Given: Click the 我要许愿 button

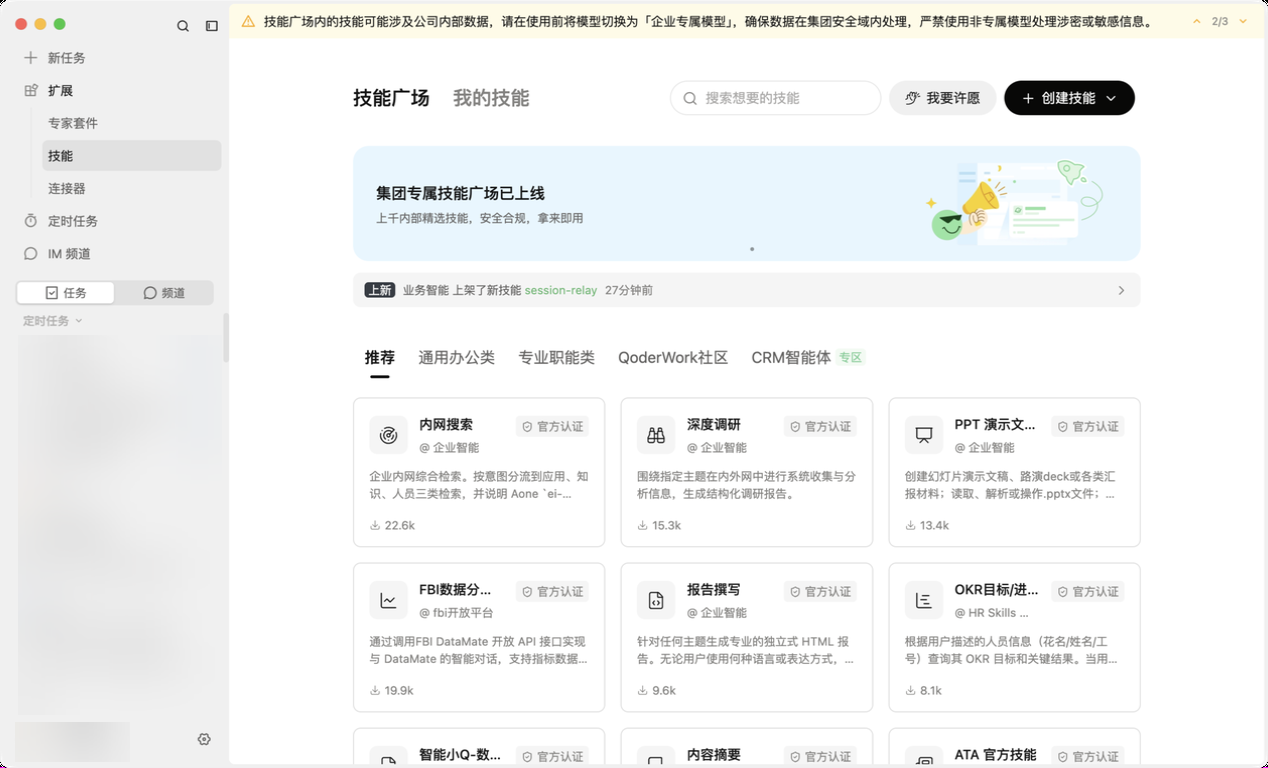Looking at the screenshot, I should point(942,98).
